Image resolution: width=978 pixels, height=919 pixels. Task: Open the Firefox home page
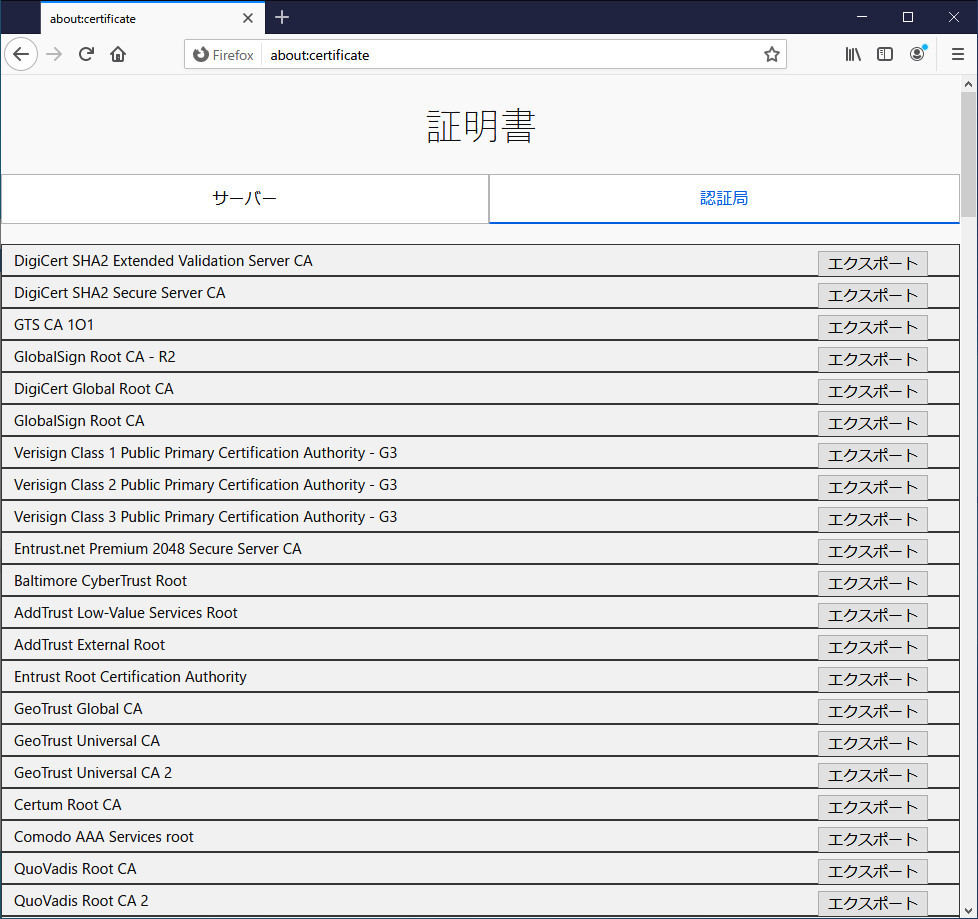tap(118, 54)
